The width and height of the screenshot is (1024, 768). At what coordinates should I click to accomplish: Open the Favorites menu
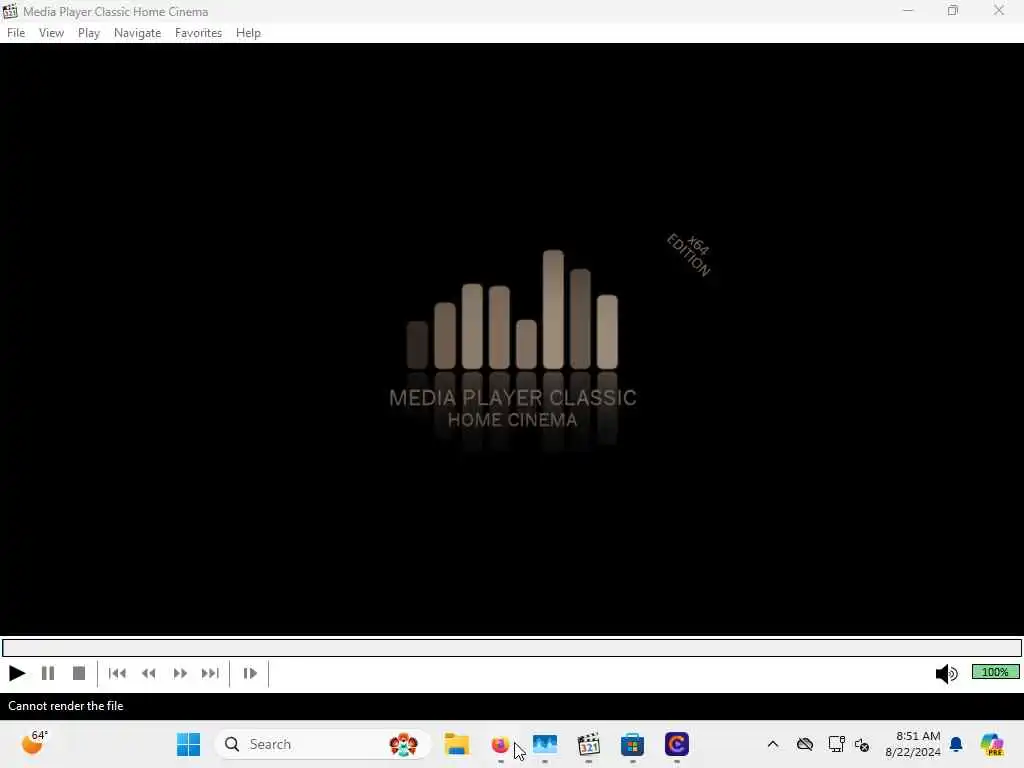pyautogui.click(x=199, y=33)
